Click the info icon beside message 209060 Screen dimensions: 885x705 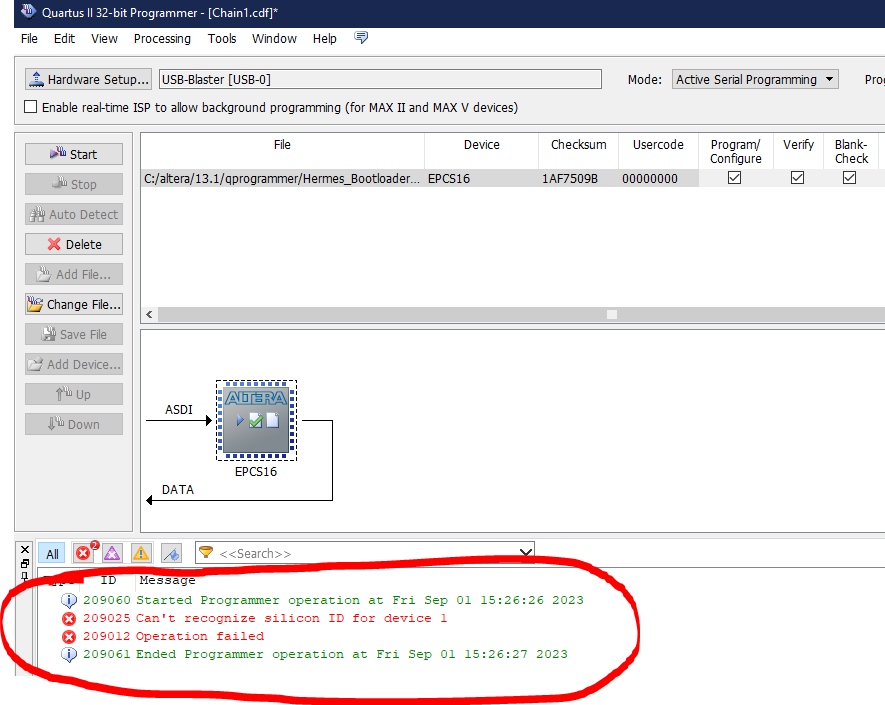click(x=69, y=601)
